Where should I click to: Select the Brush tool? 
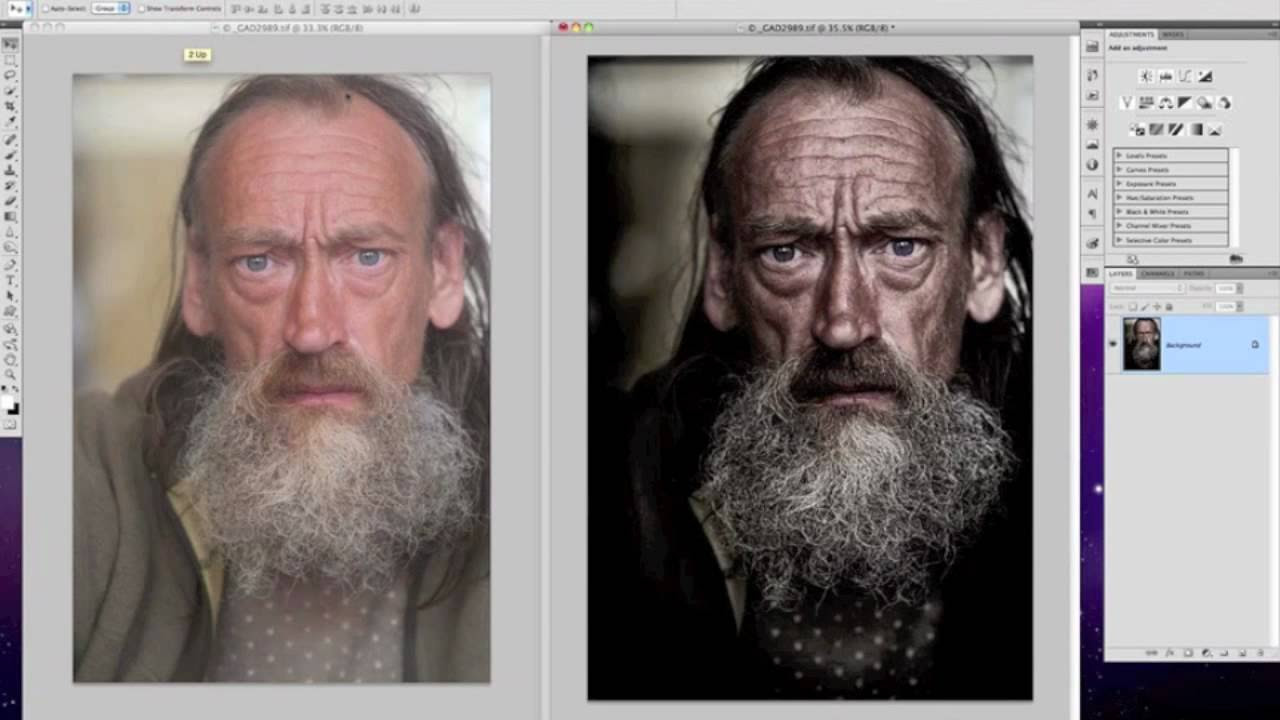[x=10, y=154]
